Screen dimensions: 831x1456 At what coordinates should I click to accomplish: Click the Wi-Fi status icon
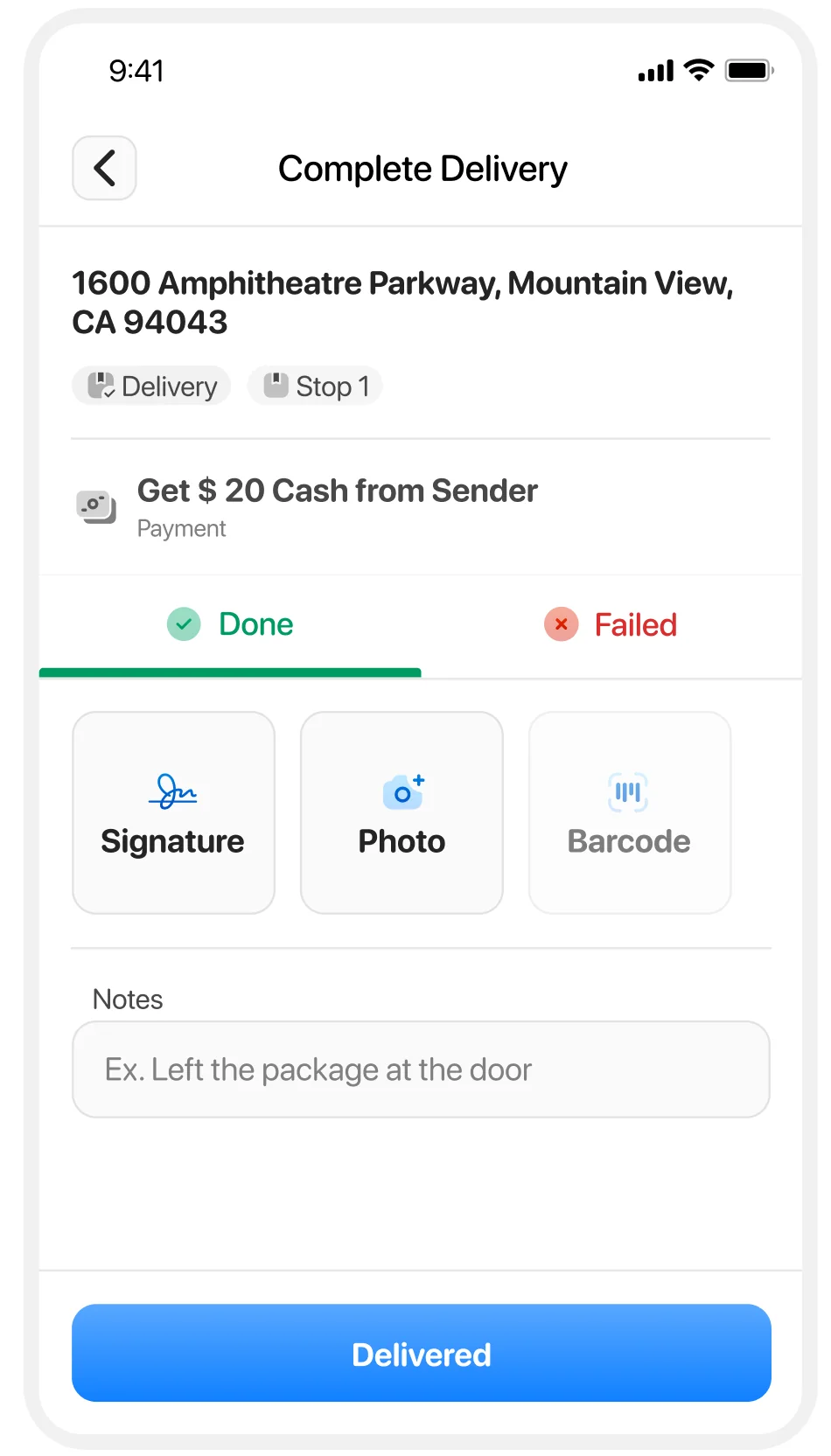[699, 70]
